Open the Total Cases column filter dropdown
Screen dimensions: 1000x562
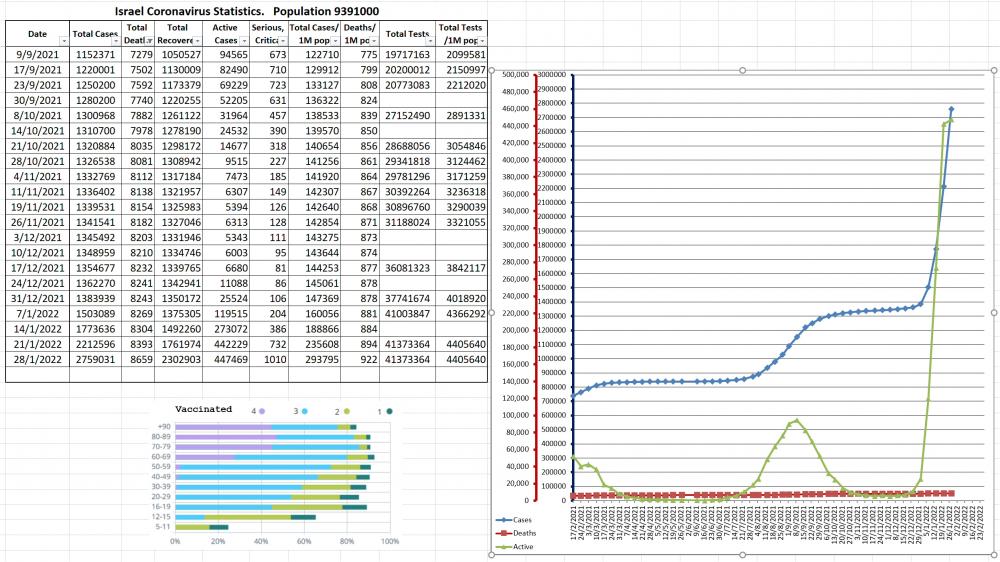point(116,41)
